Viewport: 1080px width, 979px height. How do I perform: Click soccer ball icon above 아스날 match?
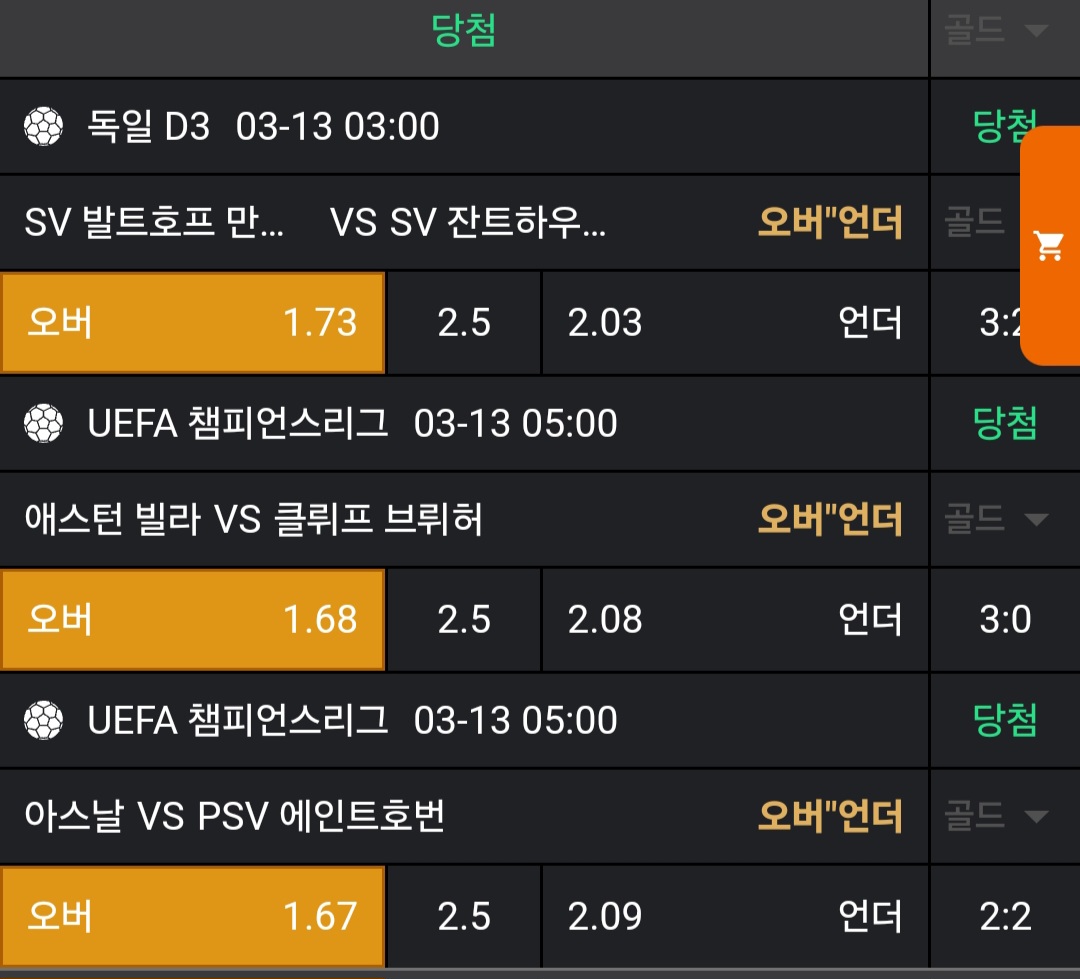43,721
